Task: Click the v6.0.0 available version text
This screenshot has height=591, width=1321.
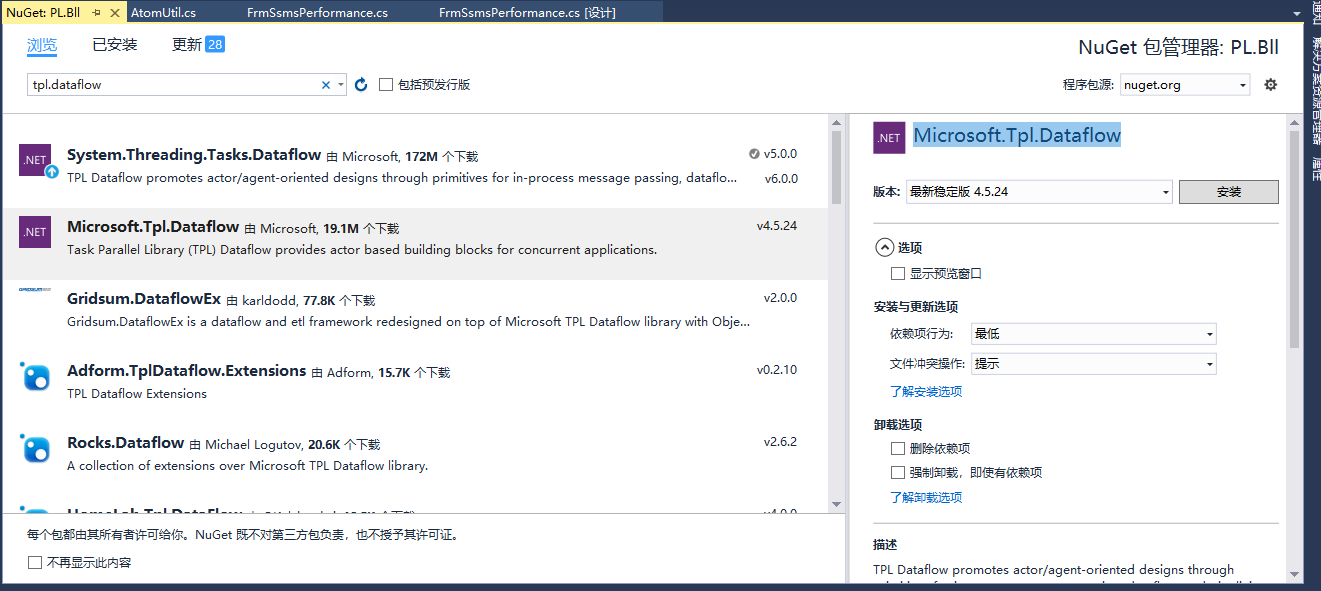Action: pyautogui.click(x=781, y=179)
